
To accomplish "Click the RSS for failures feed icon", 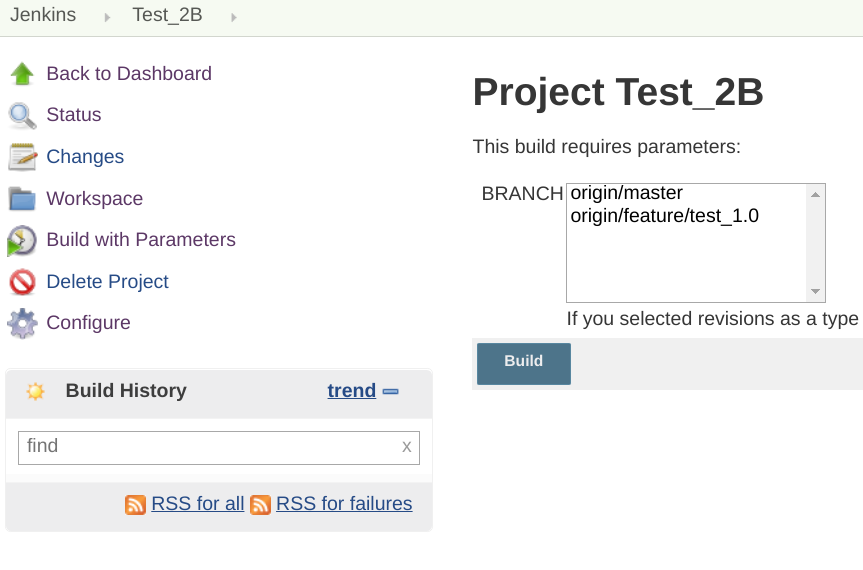I will click(x=260, y=505).
